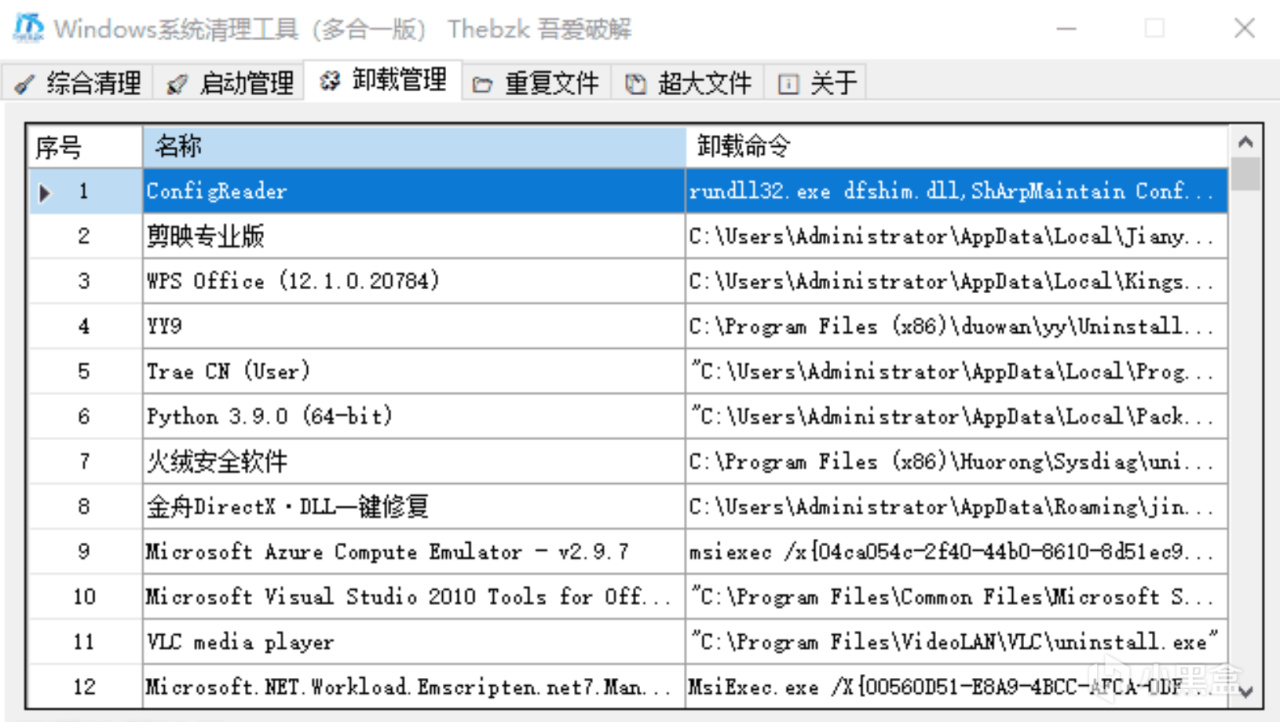Click the Jiany... uninstall command path
1280x722 pixels.
tap(957, 236)
